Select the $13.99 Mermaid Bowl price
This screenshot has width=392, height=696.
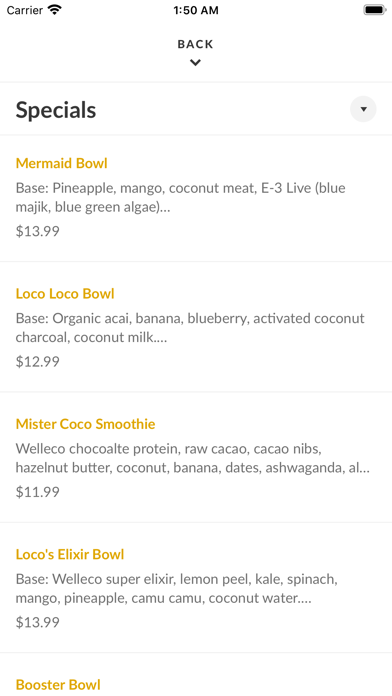(38, 231)
